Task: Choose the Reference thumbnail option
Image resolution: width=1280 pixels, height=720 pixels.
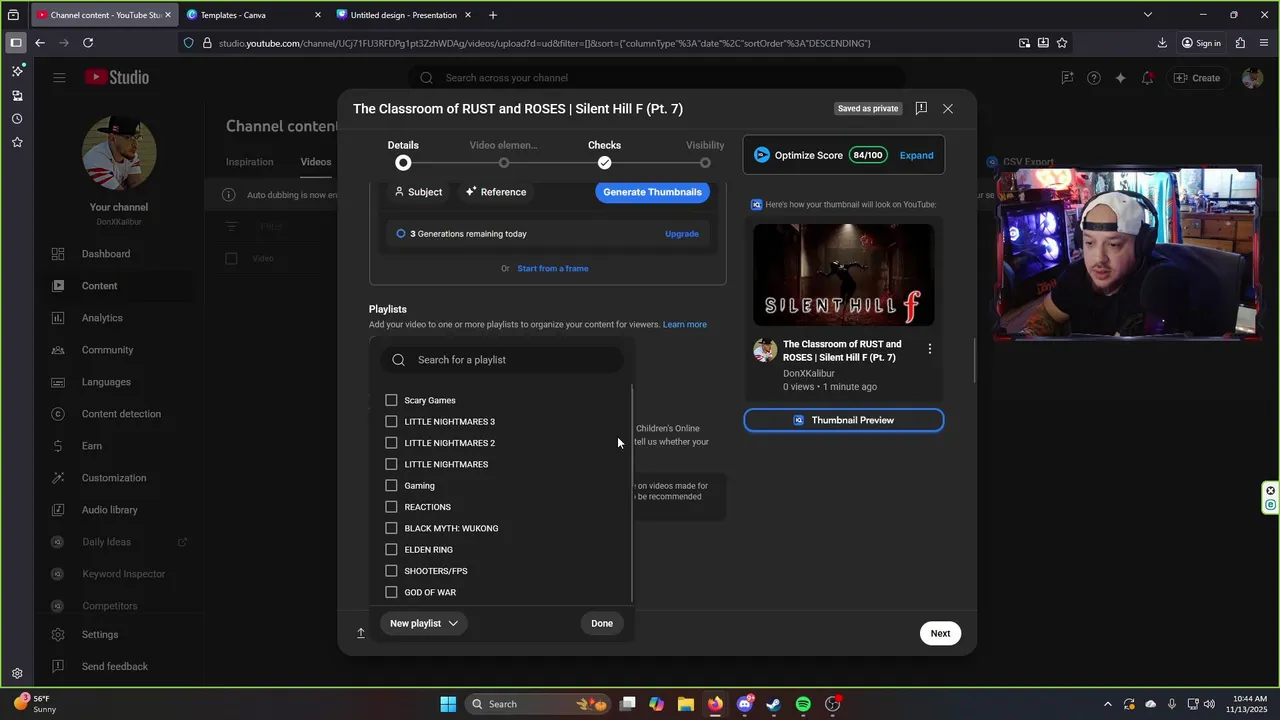Action: tap(496, 192)
